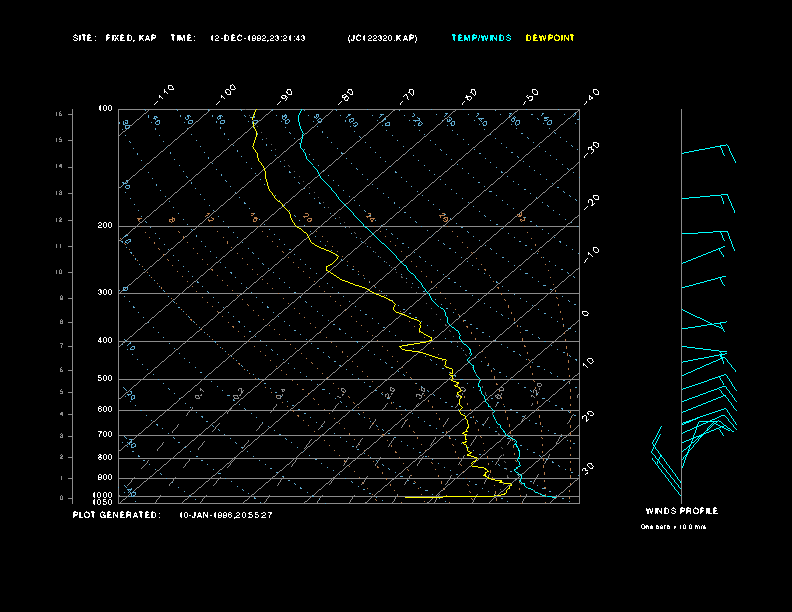Click the lowest wind barb group near surface

[666, 461]
